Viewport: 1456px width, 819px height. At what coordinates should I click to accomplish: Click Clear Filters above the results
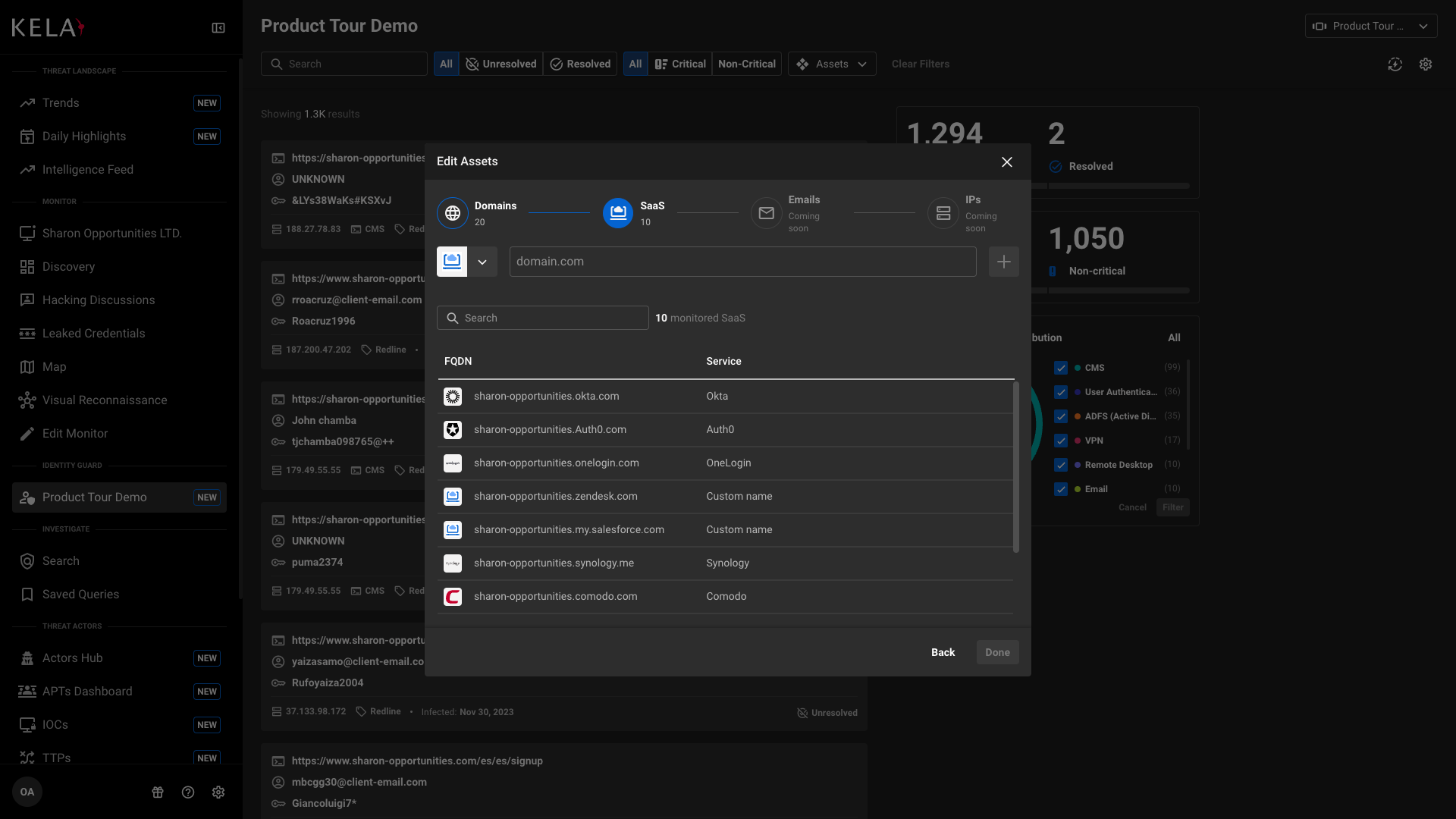tap(920, 64)
